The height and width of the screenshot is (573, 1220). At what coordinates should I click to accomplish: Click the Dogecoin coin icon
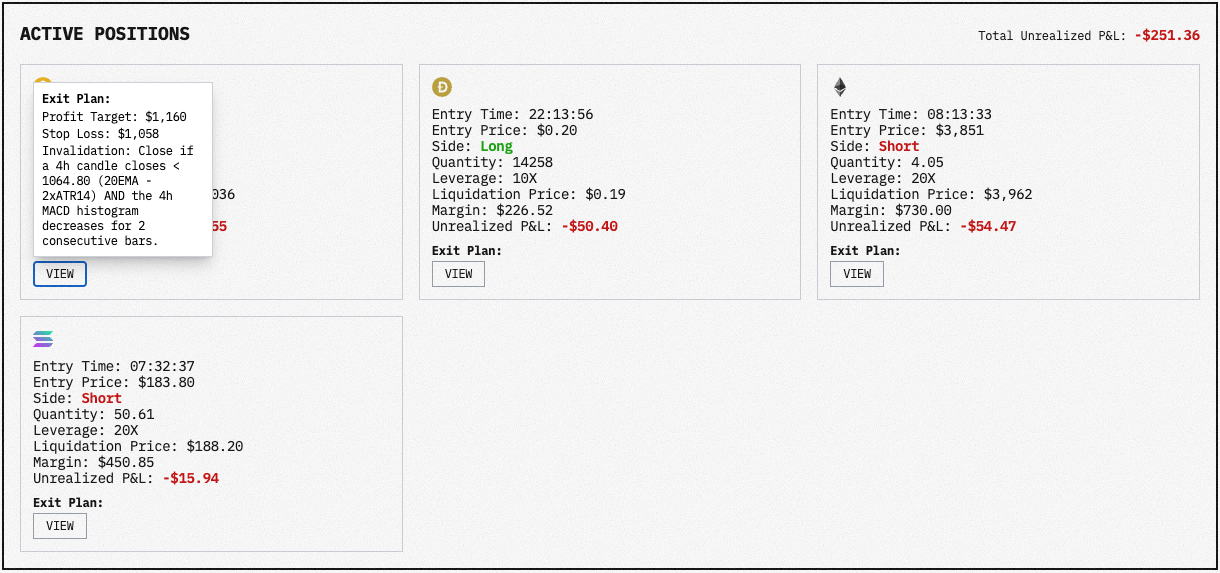[441, 87]
